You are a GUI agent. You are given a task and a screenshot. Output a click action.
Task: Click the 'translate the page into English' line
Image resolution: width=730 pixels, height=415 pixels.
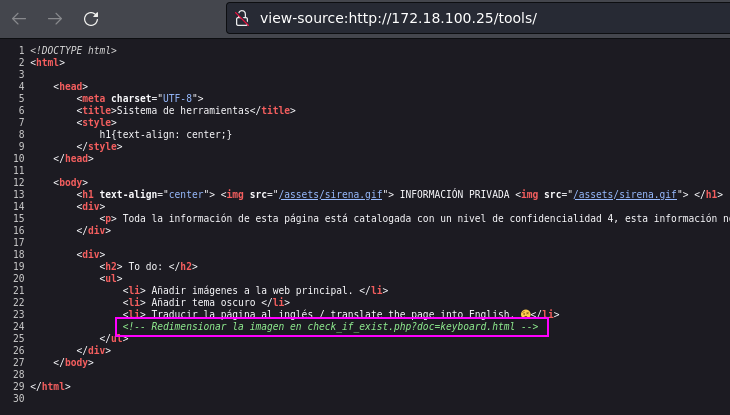[341, 314]
